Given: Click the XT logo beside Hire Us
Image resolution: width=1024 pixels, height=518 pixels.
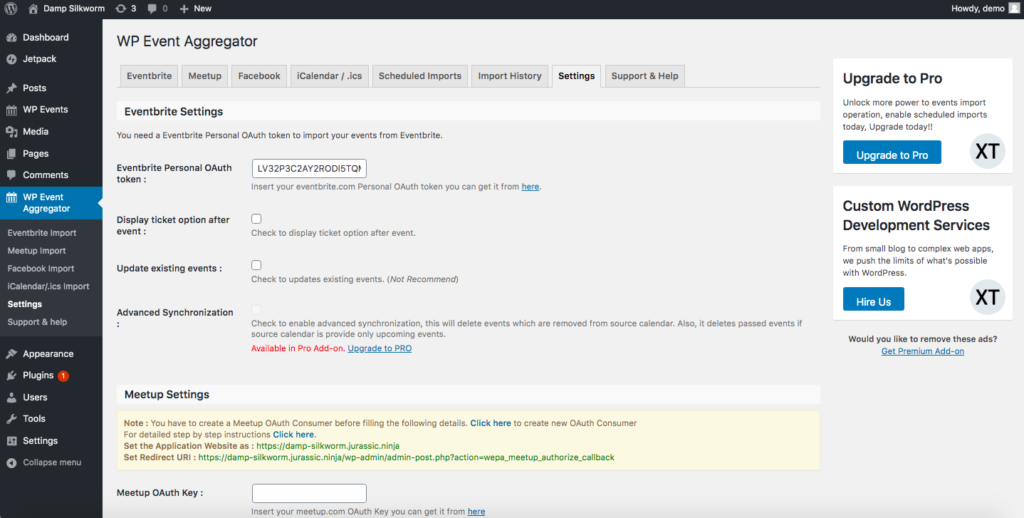Looking at the screenshot, I should point(987,297).
